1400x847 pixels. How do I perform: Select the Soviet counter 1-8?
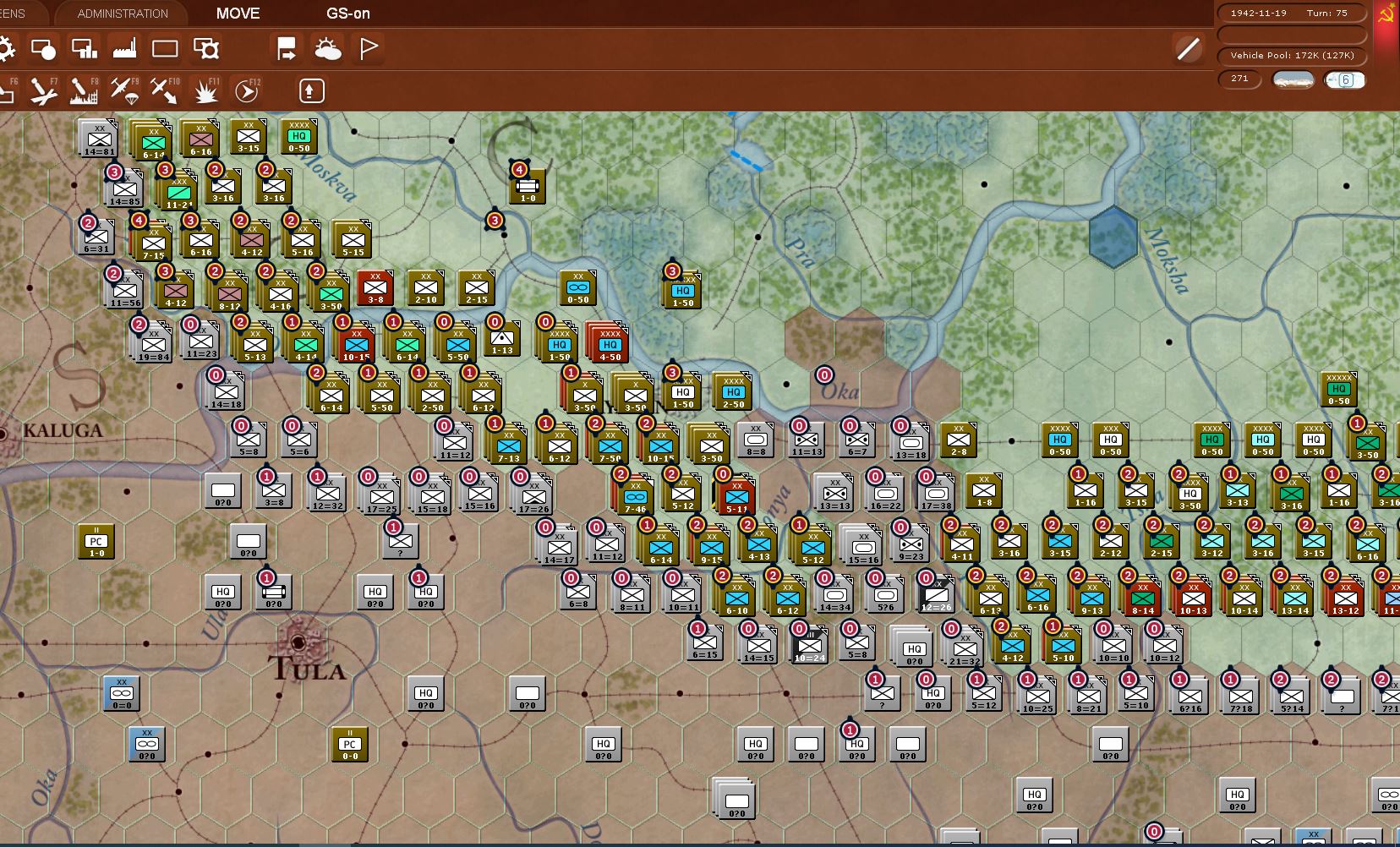click(984, 490)
